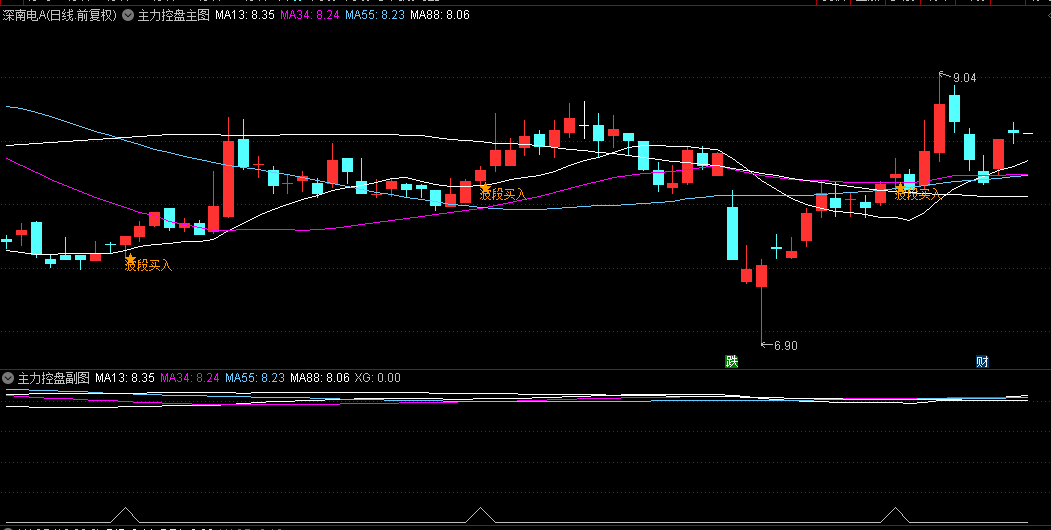Select MA13: 8.35 in sub chart header
Viewport: 1051px width, 530px height.
pos(125,378)
